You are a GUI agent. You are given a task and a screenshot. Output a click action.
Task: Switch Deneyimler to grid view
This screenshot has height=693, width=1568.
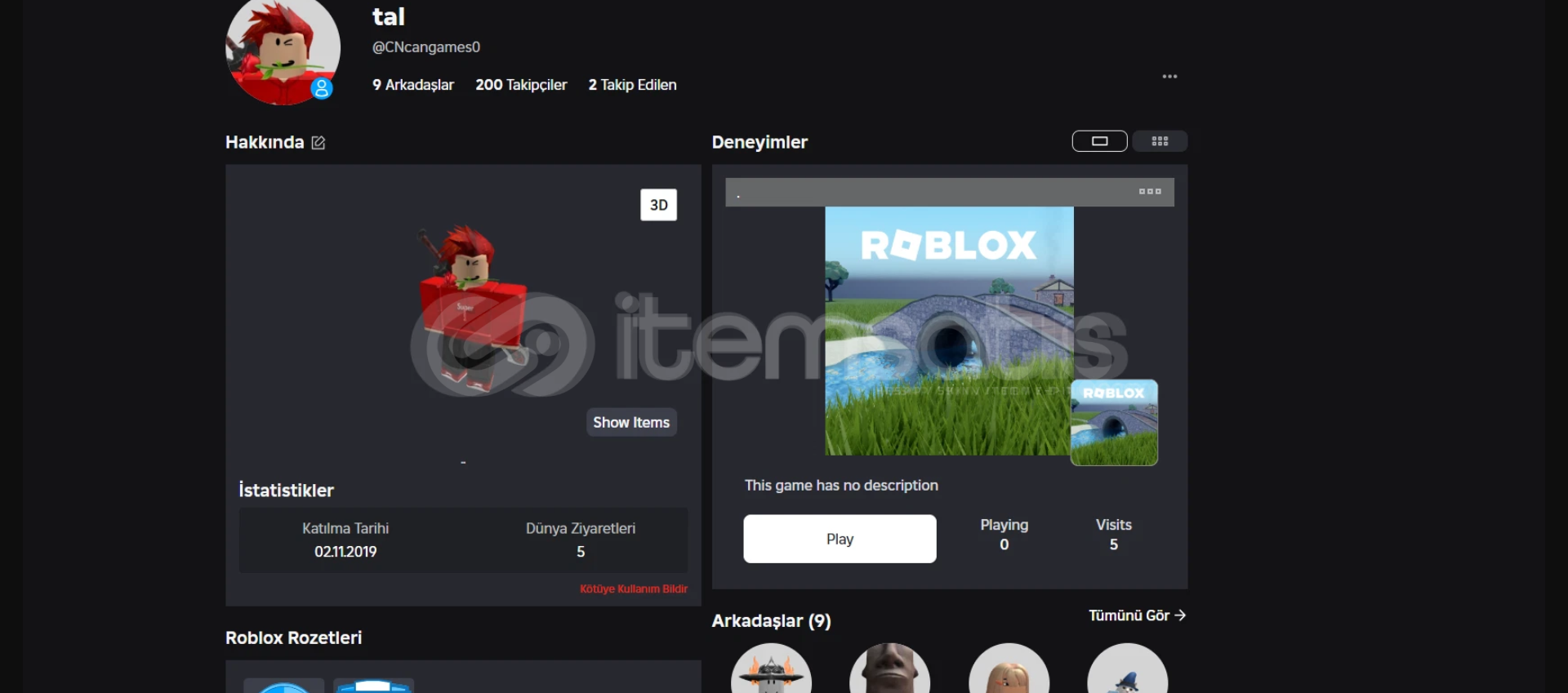pos(1160,141)
